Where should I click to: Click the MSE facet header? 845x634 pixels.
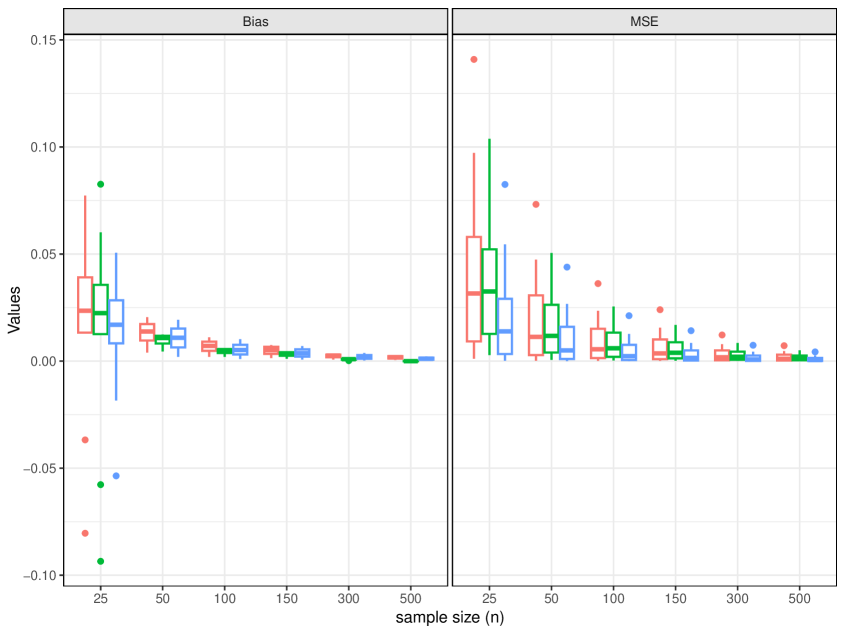point(644,22)
